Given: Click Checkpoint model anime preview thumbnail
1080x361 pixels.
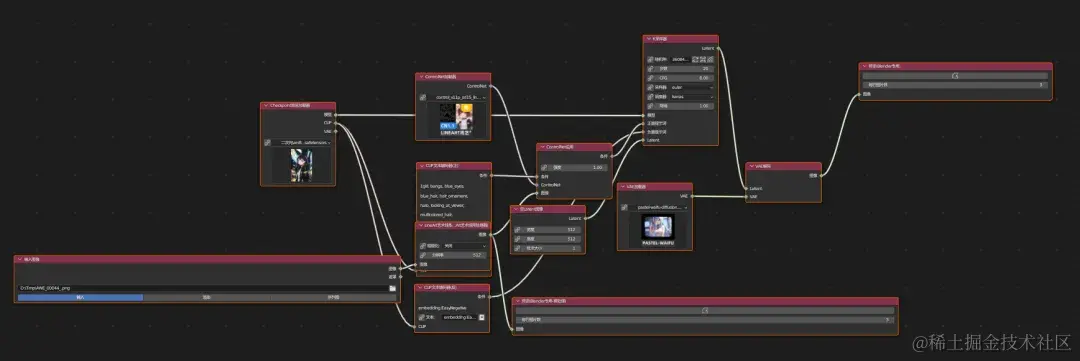Looking at the screenshot, I should coord(302,165).
